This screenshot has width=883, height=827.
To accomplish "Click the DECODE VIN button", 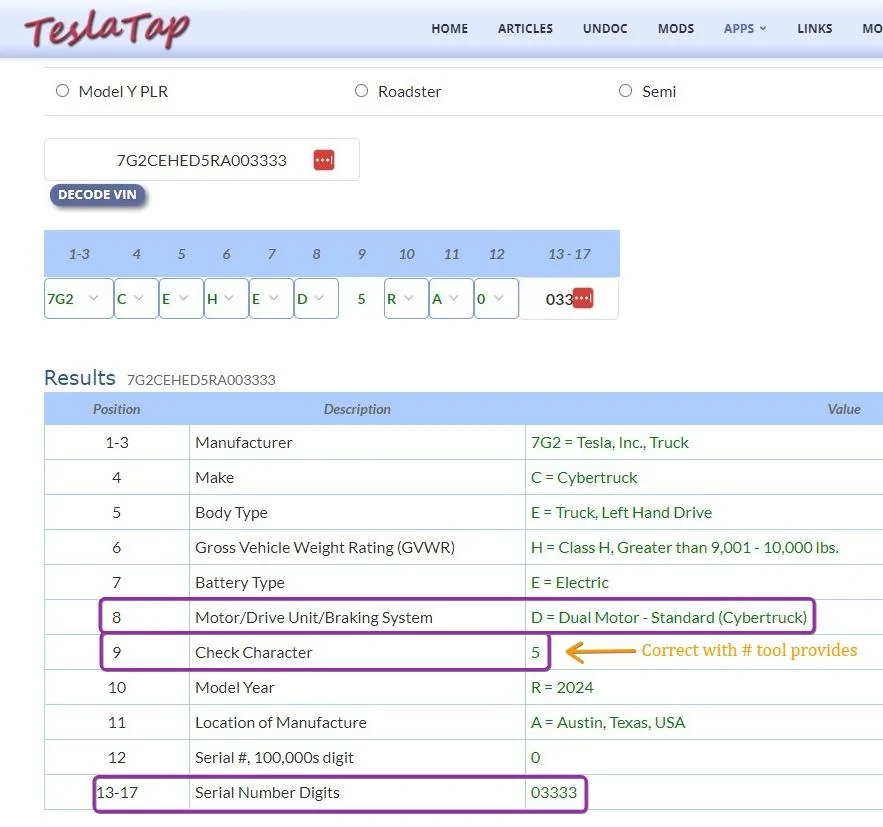I will pos(97,195).
